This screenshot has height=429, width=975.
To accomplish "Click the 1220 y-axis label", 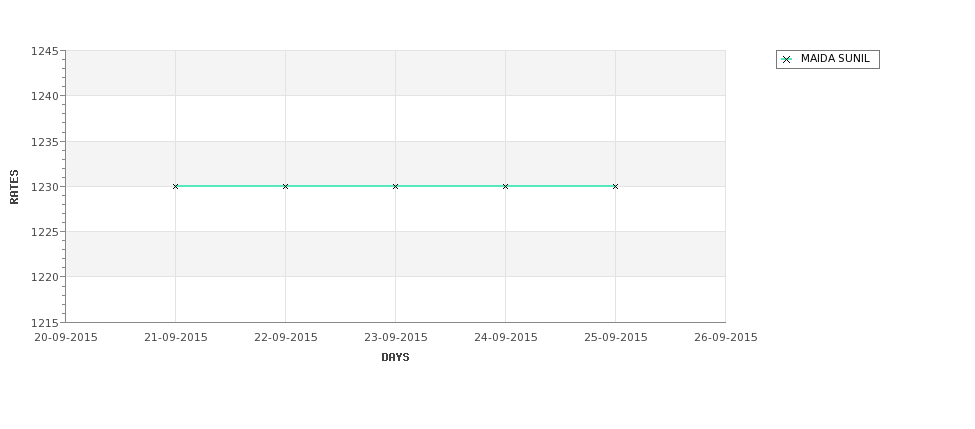I will 45,277.
